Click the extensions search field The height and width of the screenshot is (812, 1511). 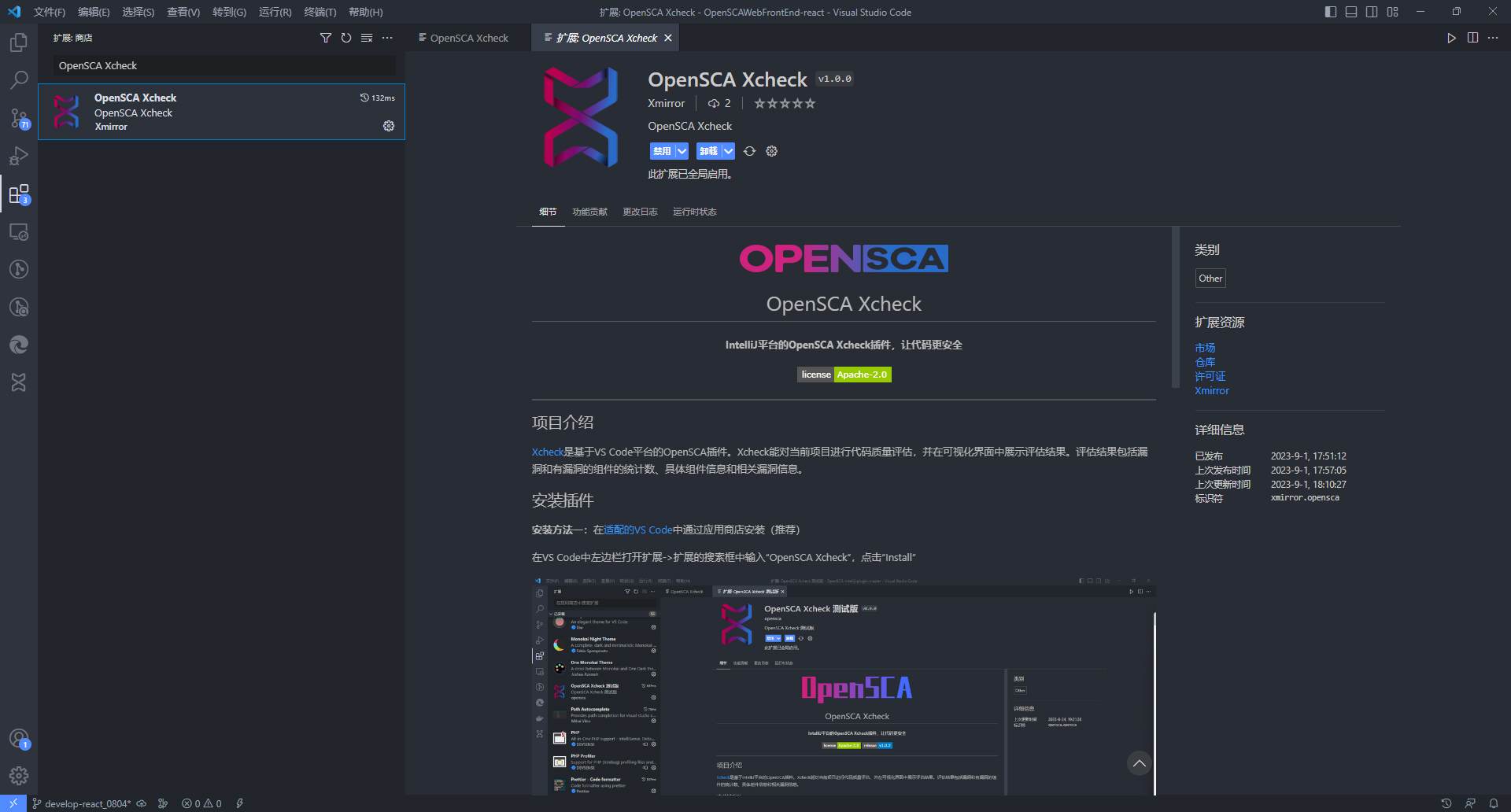(x=224, y=65)
